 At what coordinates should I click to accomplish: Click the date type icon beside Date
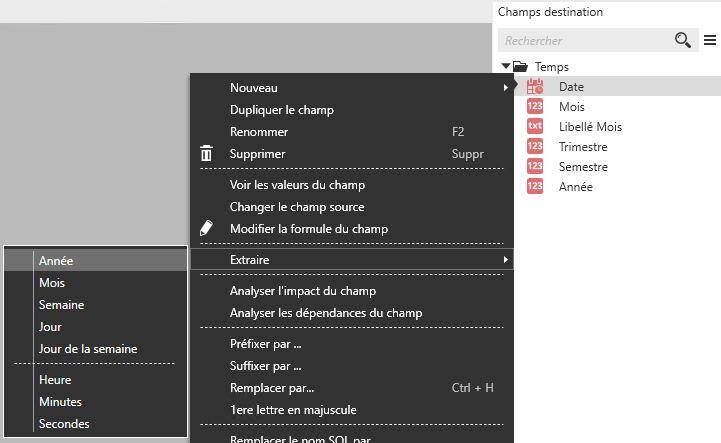click(x=535, y=87)
